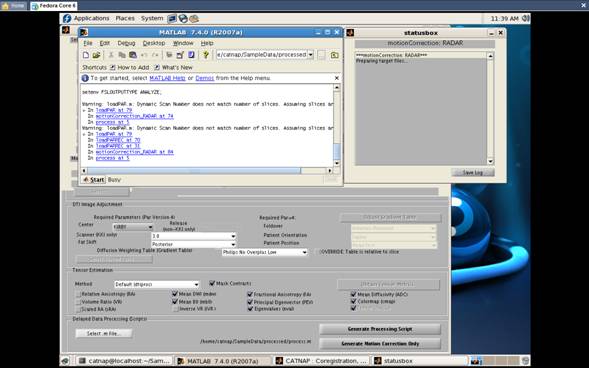Follow the loadPARREC at 70 link

[118, 140]
